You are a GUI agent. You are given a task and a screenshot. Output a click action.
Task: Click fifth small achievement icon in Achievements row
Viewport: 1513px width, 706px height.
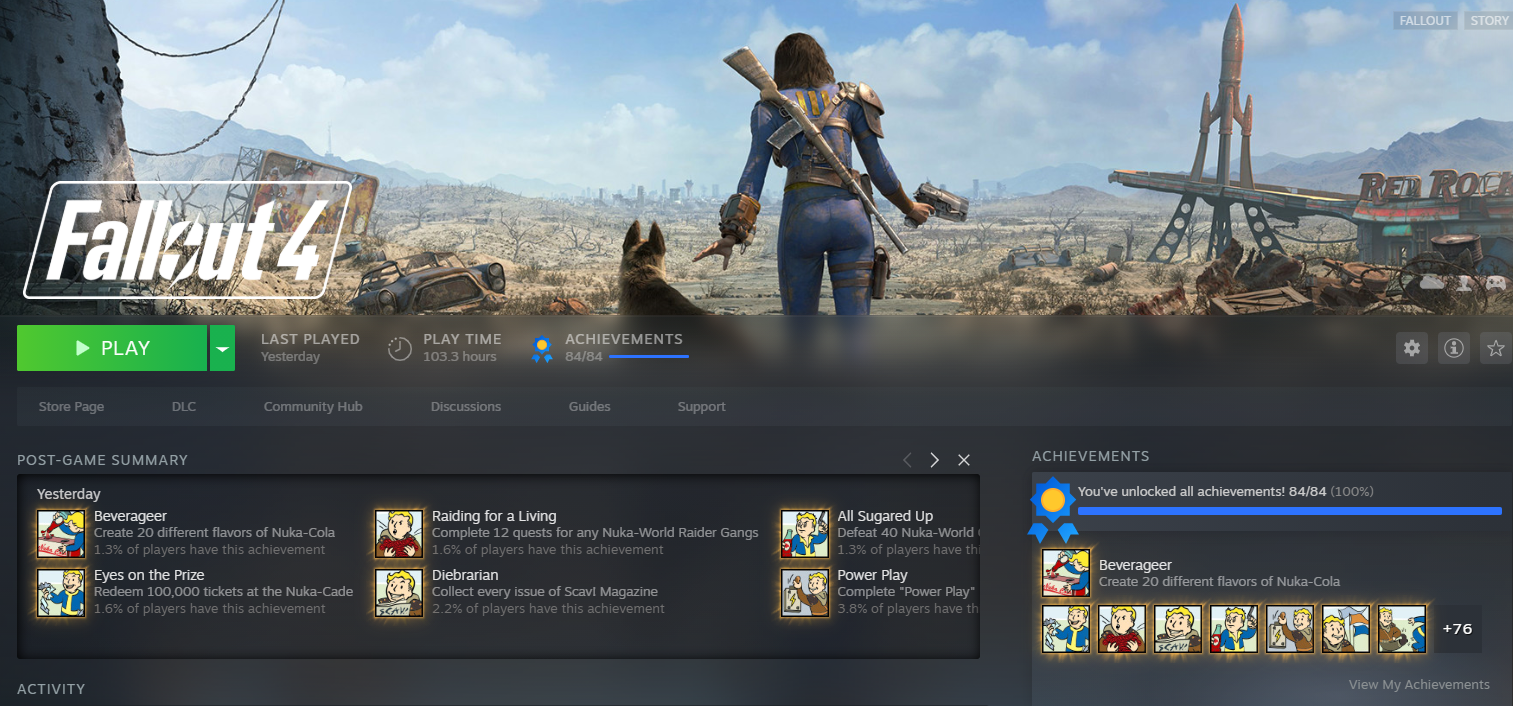click(x=1290, y=629)
